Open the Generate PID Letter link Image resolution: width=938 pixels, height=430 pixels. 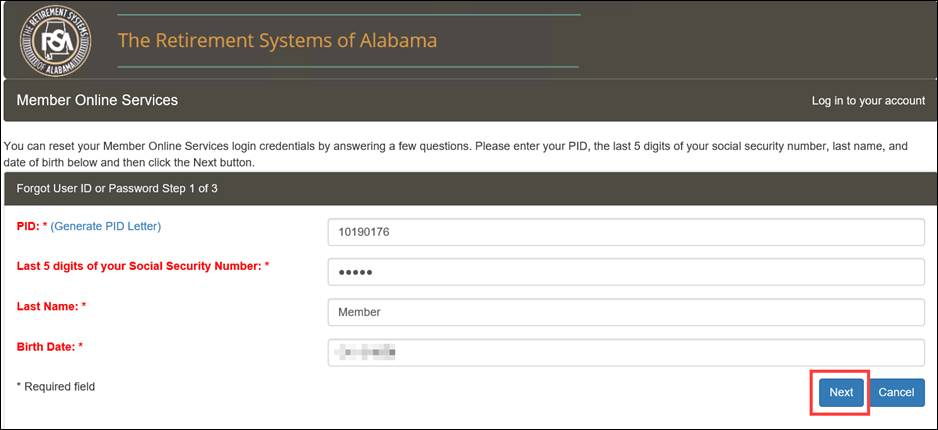pyautogui.click(x=106, y=226)
